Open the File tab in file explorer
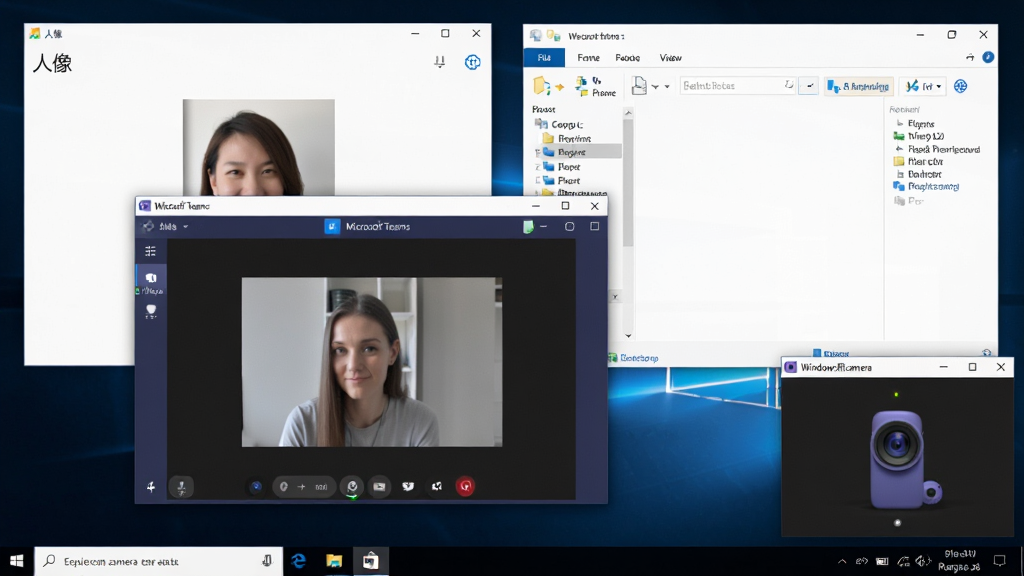1024x576 pixels. (544, 57)
